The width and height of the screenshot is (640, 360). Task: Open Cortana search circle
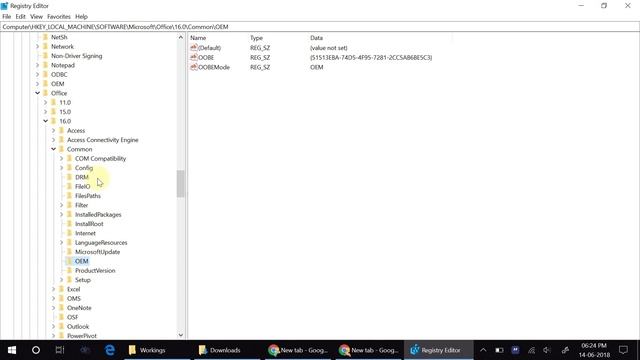pyautogui.click(x=36, y=350)
